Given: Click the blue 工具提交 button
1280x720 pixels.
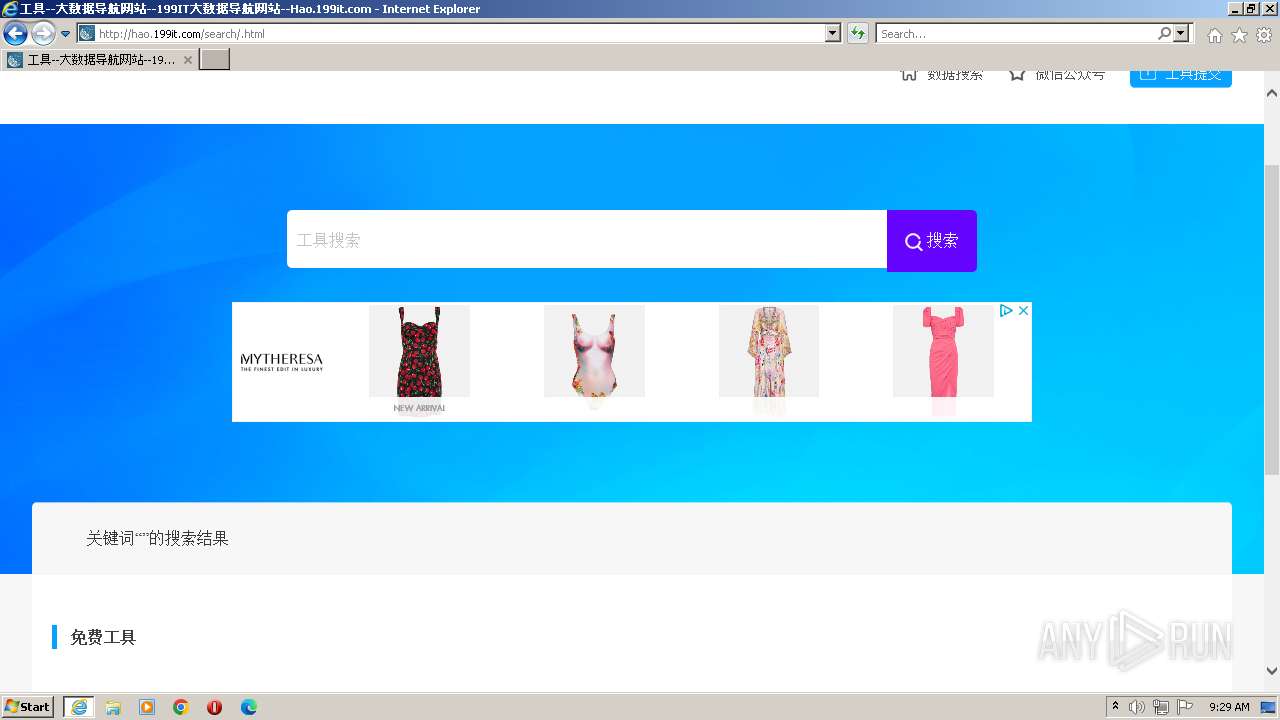Looking at the screenshot, I should coord(1181,78).
